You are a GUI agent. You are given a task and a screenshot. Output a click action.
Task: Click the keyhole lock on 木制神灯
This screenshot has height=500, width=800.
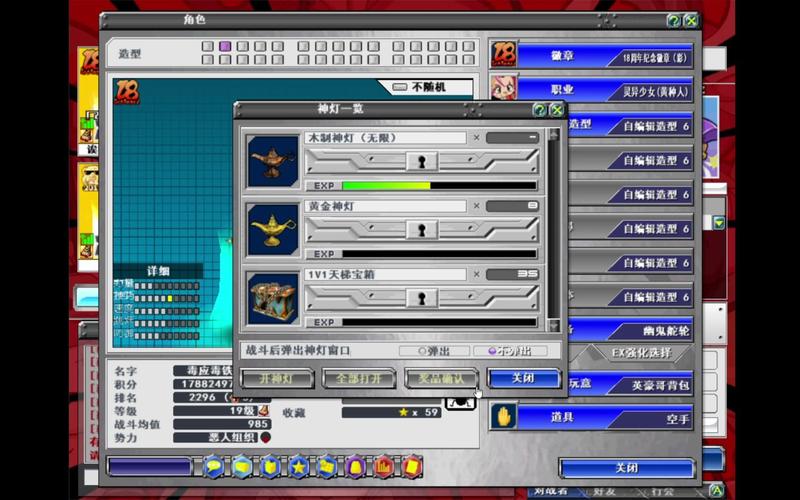(x=421, y=161)
